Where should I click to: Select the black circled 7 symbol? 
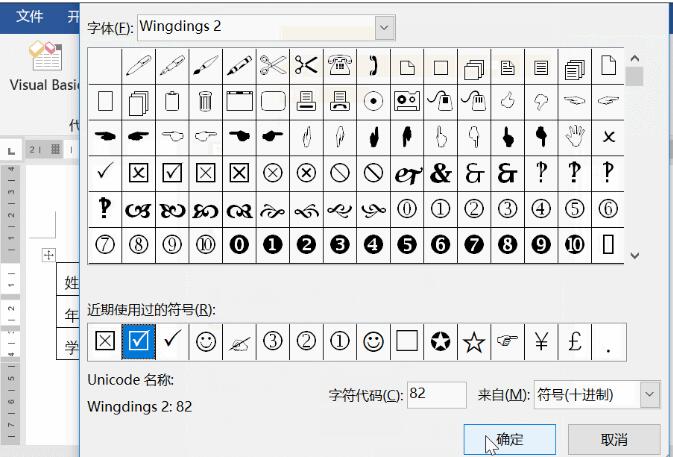(474, 245)
